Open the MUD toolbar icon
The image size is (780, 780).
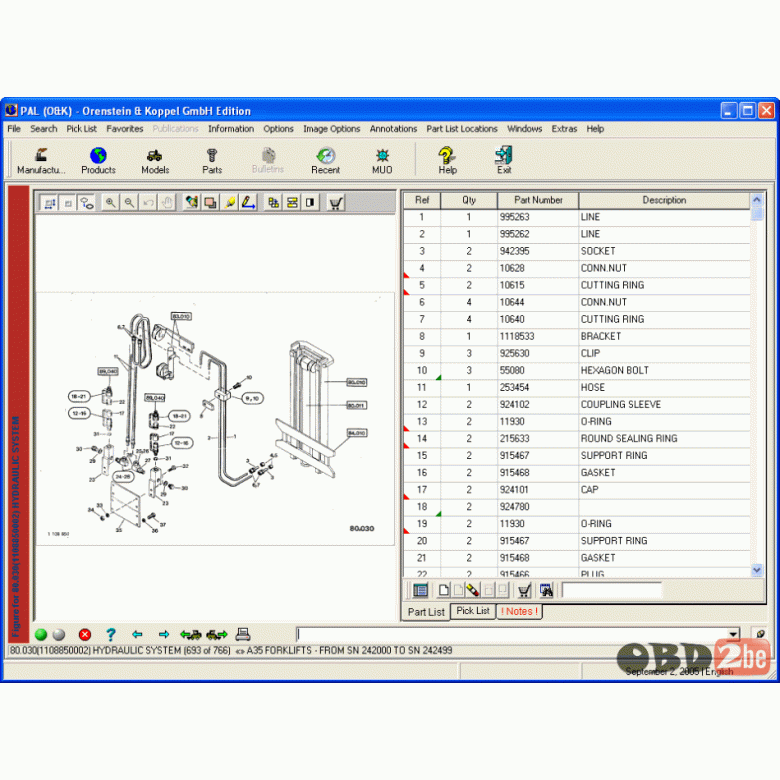pyautogui.click(x=382, y=161)
